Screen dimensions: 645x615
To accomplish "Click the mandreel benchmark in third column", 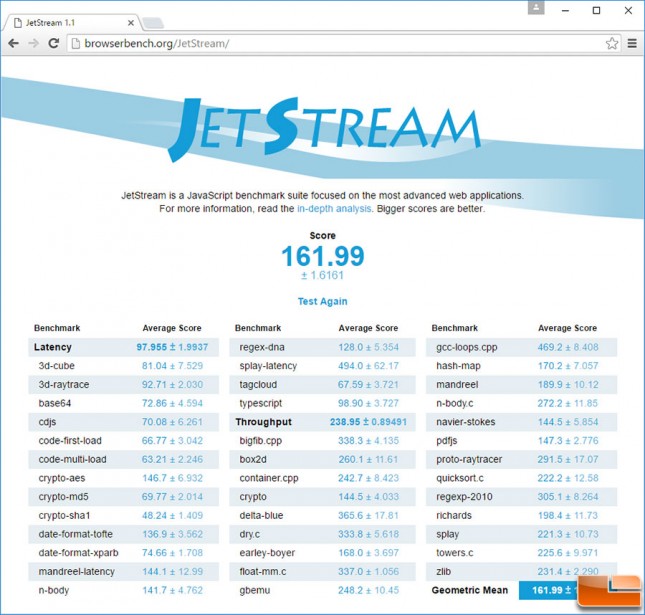I will 457,385.
